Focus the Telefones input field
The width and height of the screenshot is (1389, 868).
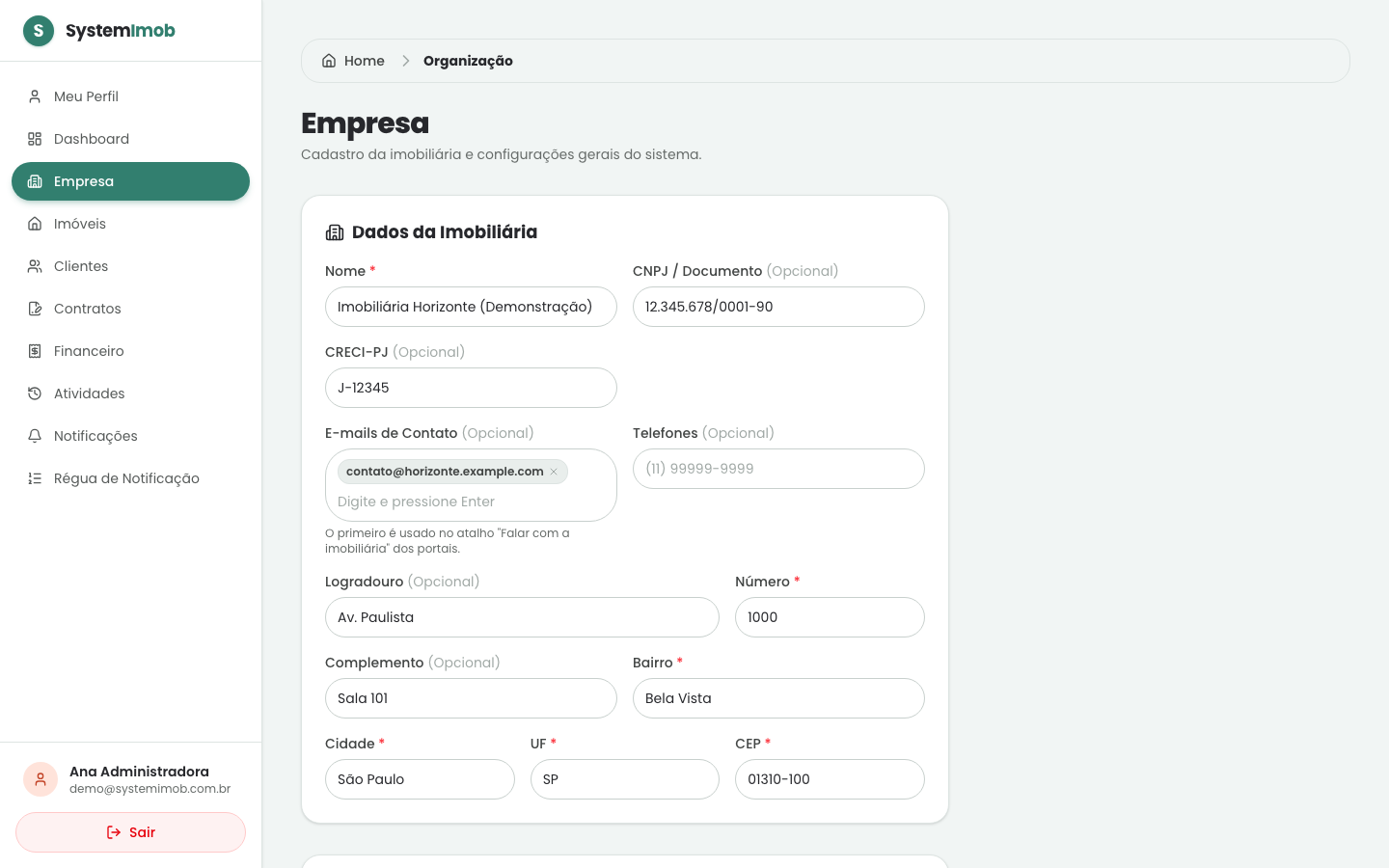tap(778, 469)
